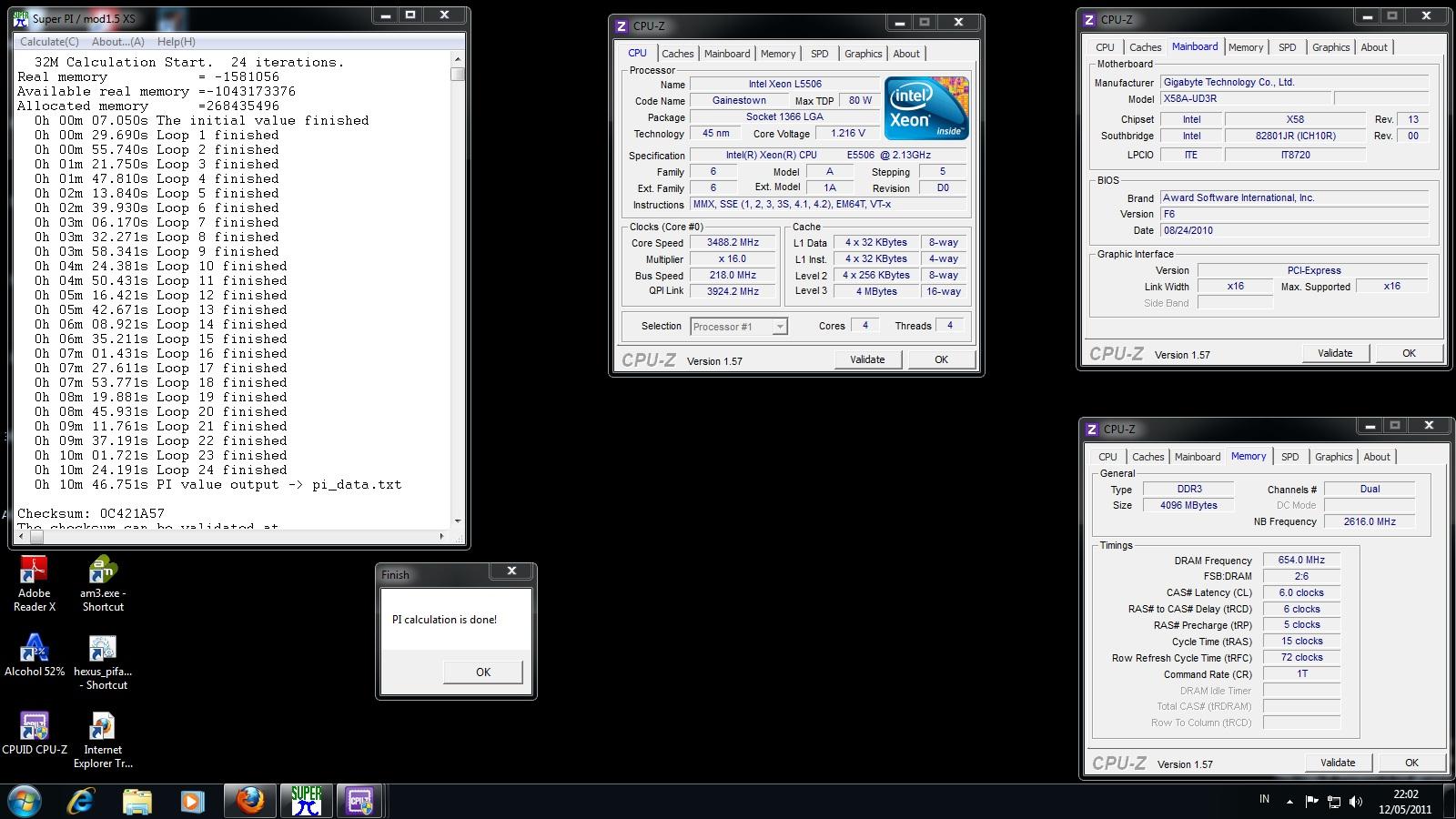
Task: Expand the Processor #1 selection dropdown
Action: (780, 327)
